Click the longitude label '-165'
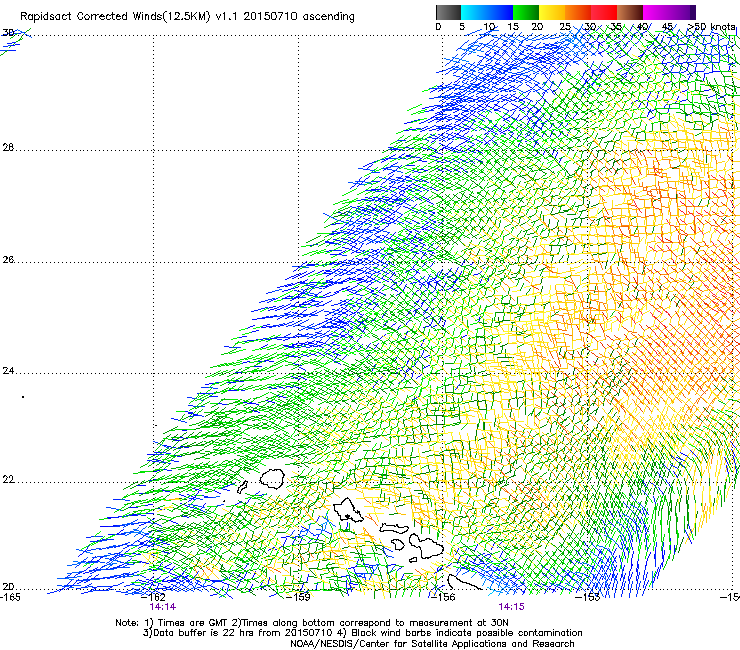740x650 pixels. pyautogui.click(x=10, y=597)
